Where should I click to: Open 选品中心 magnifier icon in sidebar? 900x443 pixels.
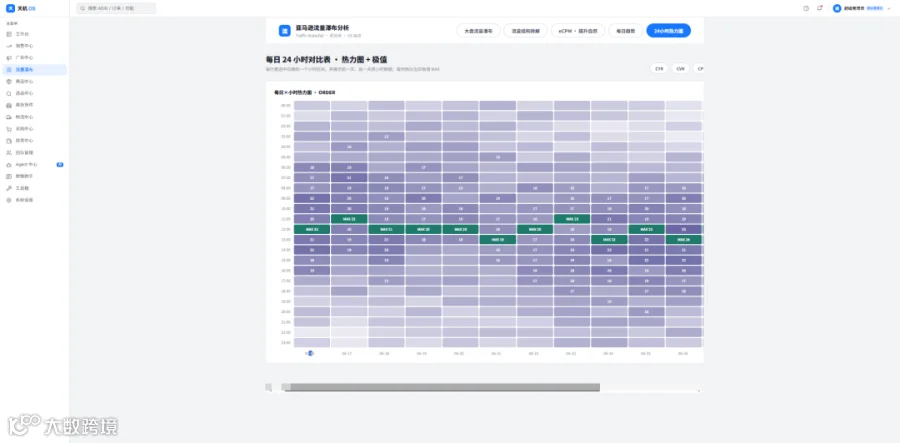coord(9,94)
